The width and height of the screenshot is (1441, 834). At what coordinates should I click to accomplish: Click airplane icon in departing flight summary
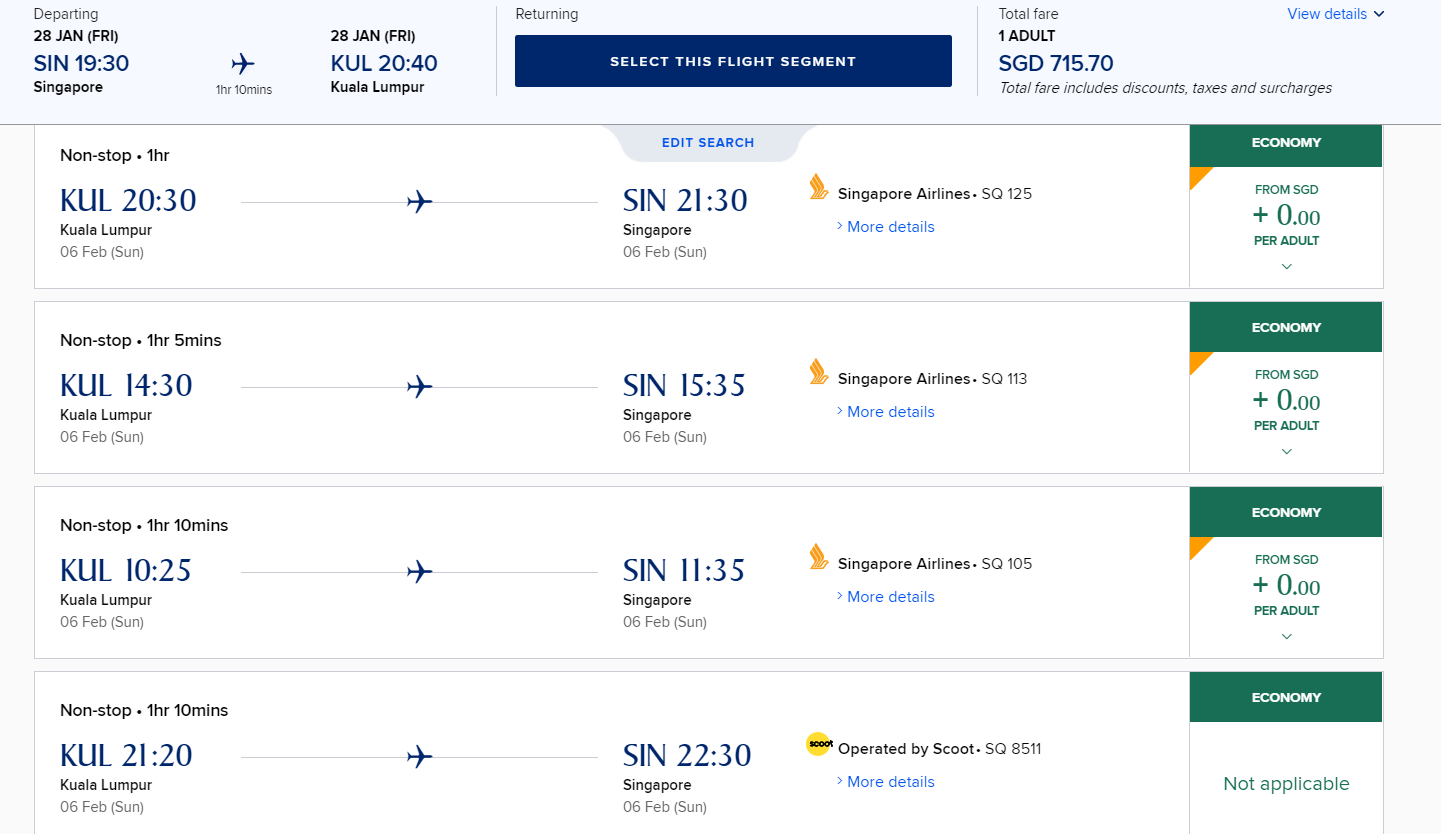243,65
